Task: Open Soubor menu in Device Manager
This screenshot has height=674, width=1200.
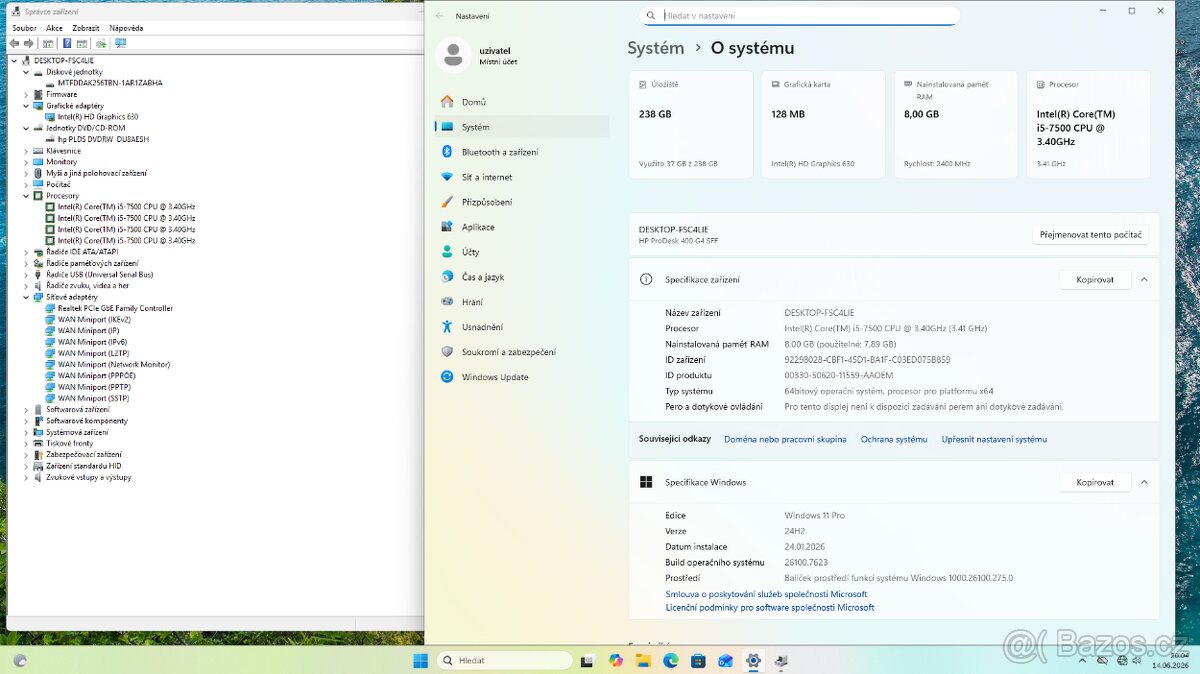Action: pyautogui.click(x=24, y=28)
